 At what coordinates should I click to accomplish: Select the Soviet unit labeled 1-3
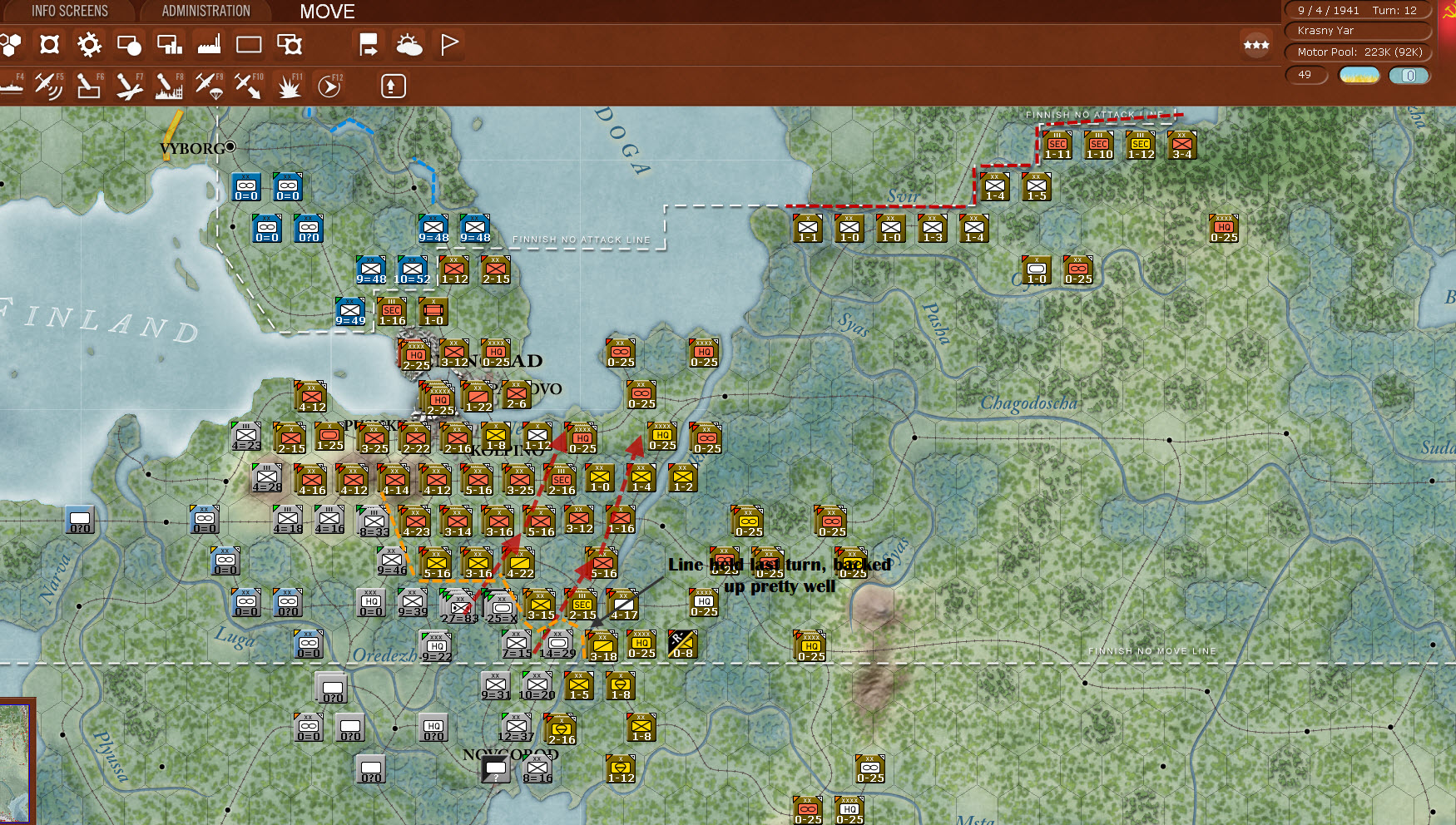[933, 229]
